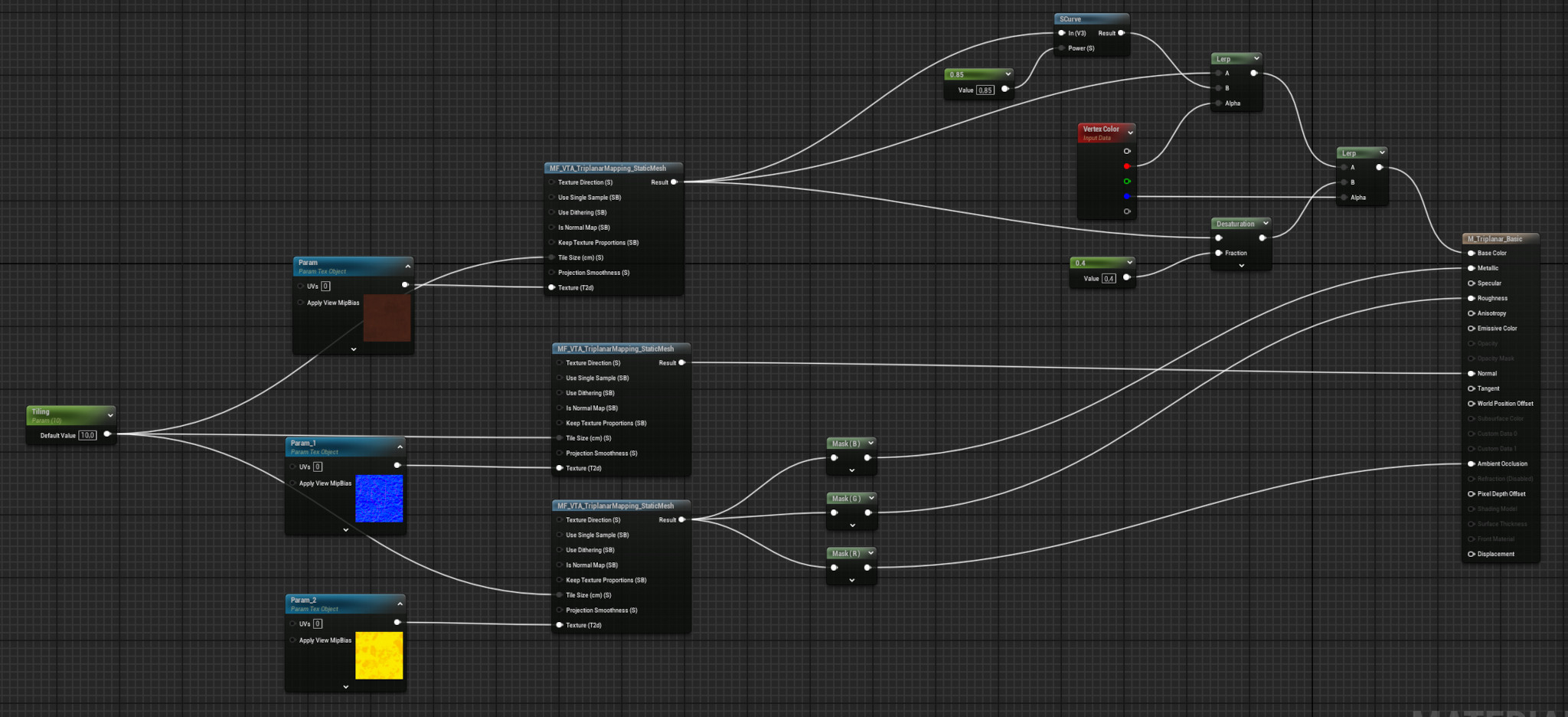Select the Param_2 node title
Image resolution: width=1568 pixels, height=717 pixels.
[303, 600]
